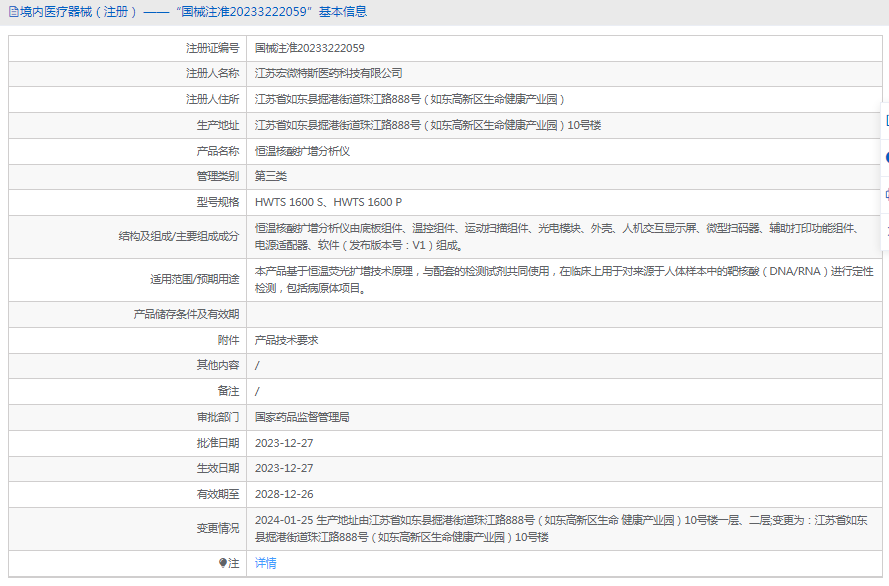Select the 批准日期 value 2023-12-27
The height and width of the screenshot is (586, 889).
(284, 443)
